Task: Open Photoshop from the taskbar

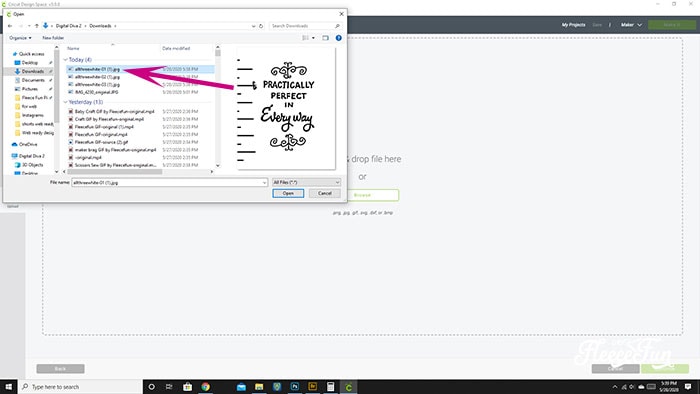Action: (x=295, y=387)
